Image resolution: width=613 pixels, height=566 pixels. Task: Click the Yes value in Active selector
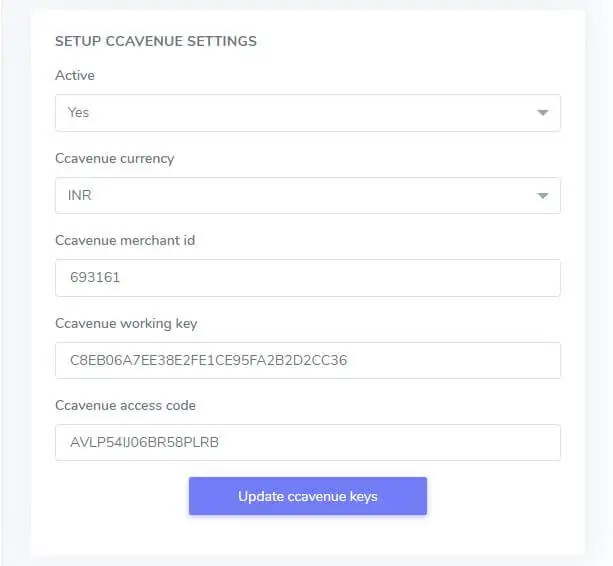79,113
